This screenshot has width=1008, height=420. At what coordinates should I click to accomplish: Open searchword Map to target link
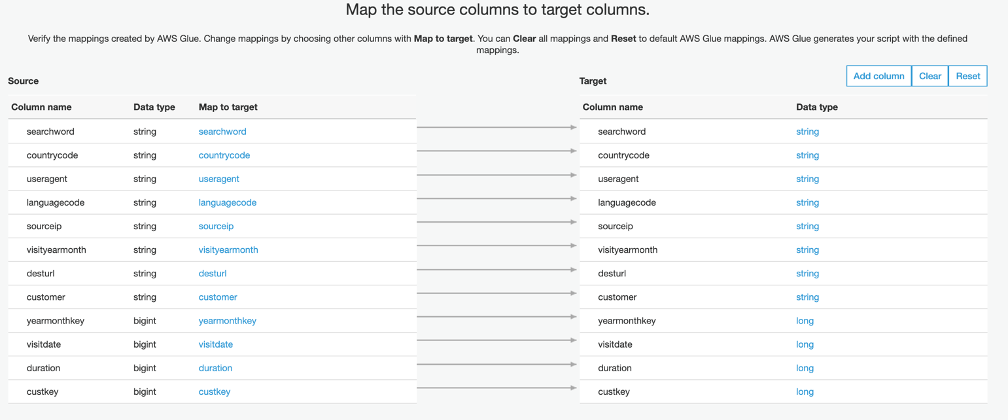tap(222, 132)
